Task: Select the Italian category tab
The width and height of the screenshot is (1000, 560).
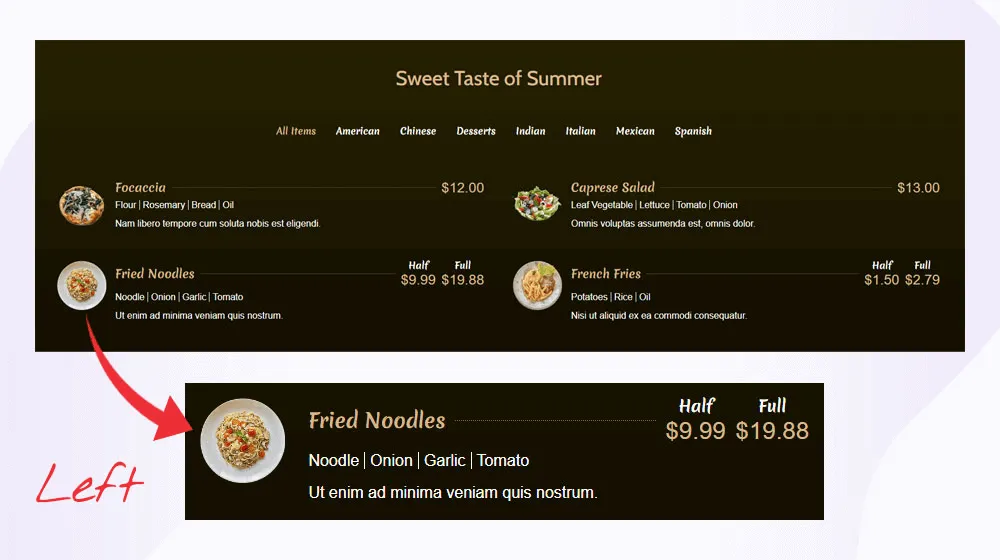Action: point(580,131)
